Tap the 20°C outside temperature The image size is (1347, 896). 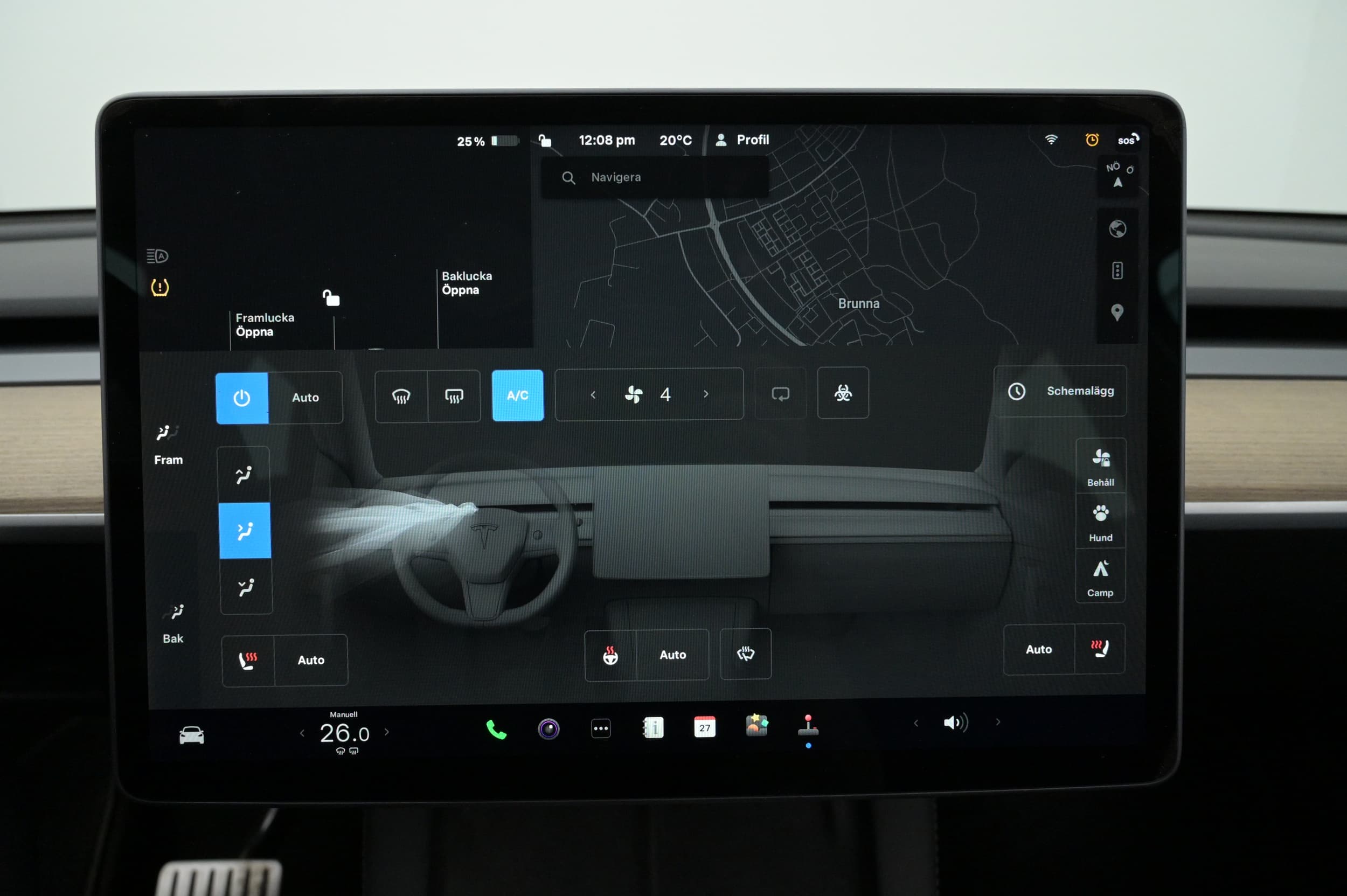676,141
